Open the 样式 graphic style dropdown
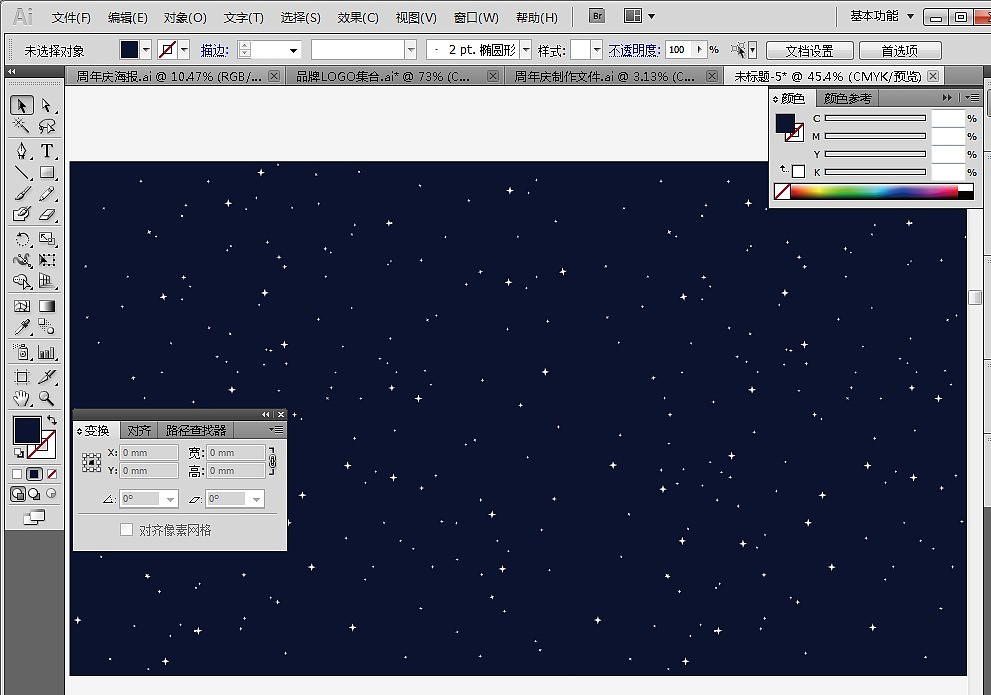This screenshot has height=695, width=991. coord(597,50)
